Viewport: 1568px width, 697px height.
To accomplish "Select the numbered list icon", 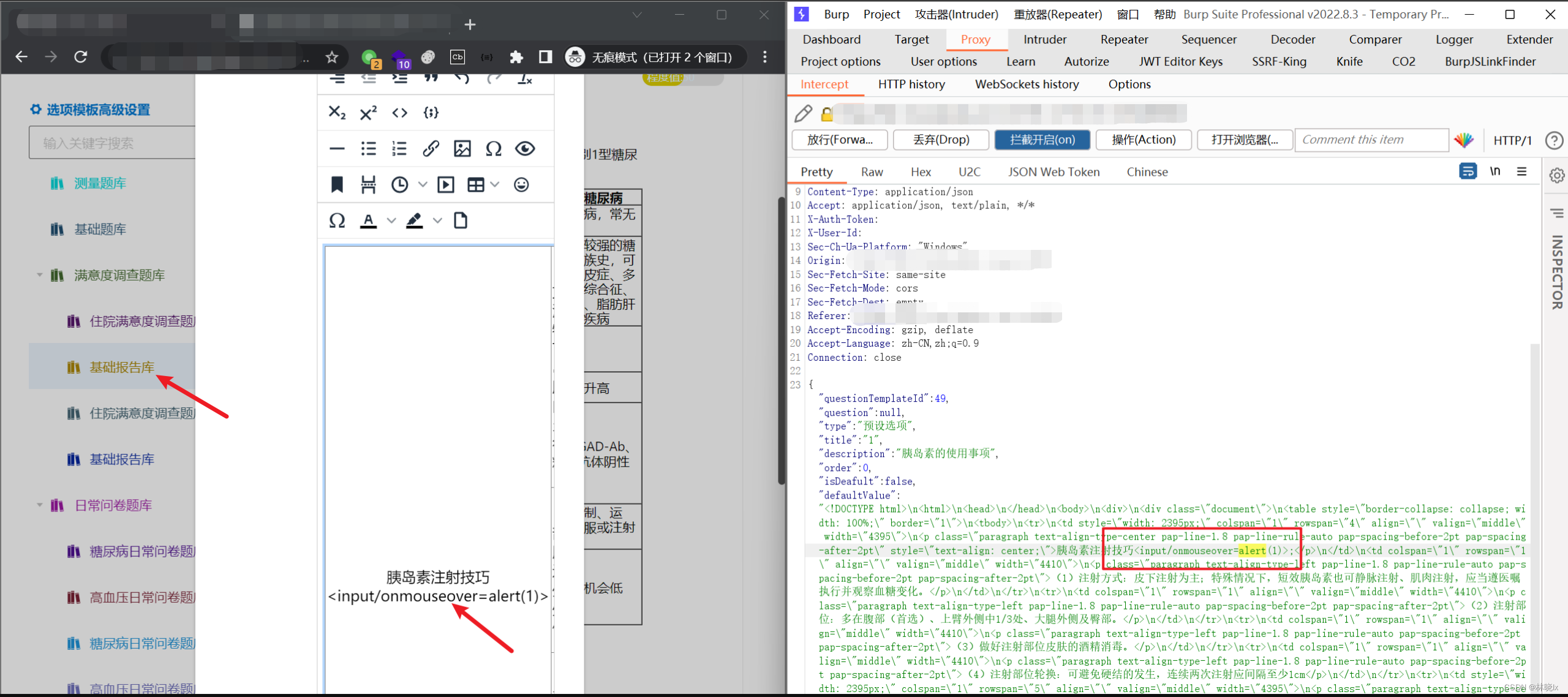I will coord(399,148).
